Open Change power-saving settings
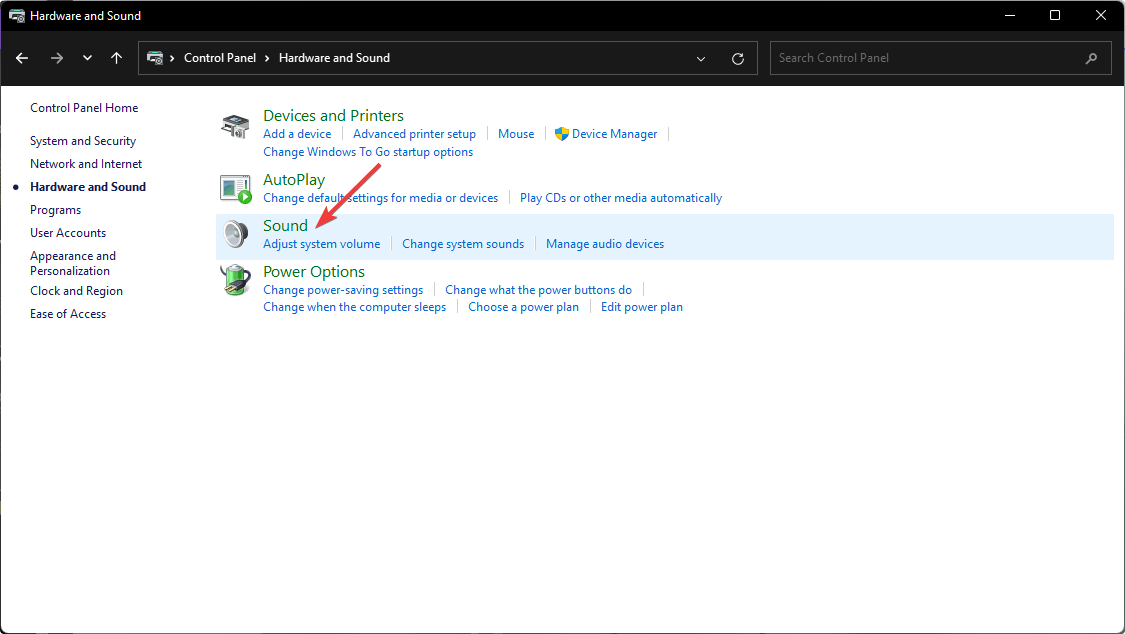The height and width of the screenshot is (634, 1125). [343, 290]
